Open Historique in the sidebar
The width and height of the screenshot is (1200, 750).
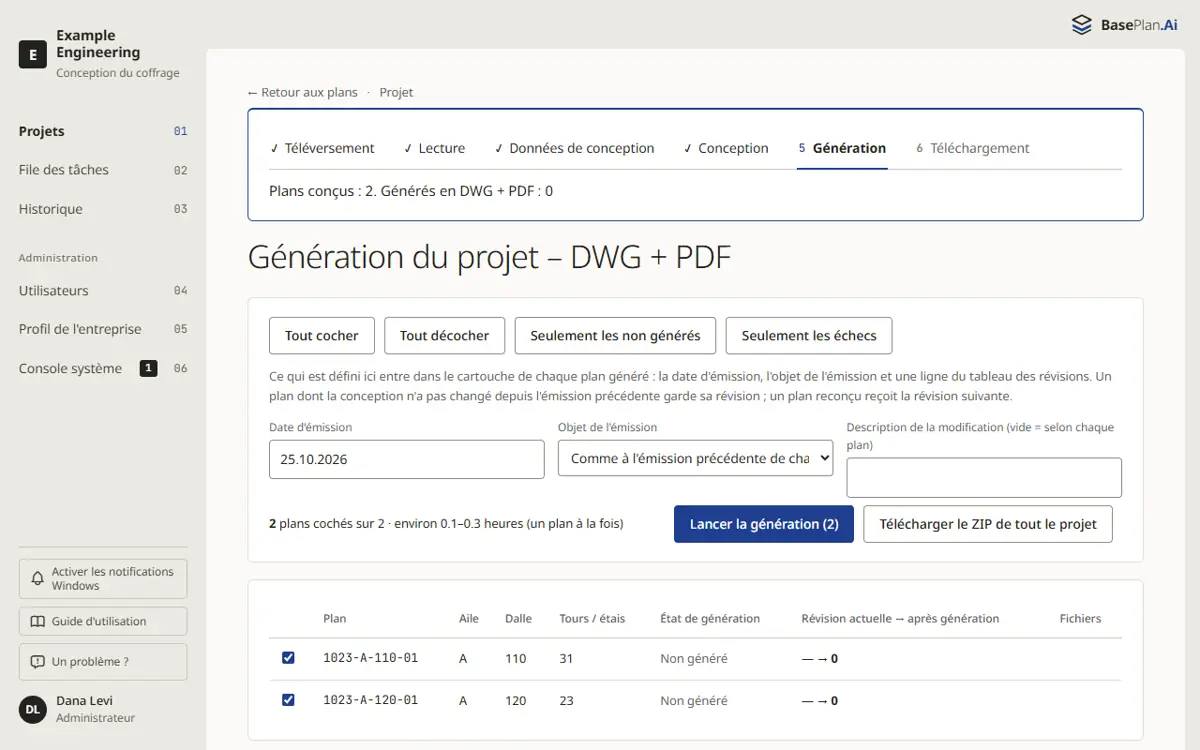tap(103, 209)
